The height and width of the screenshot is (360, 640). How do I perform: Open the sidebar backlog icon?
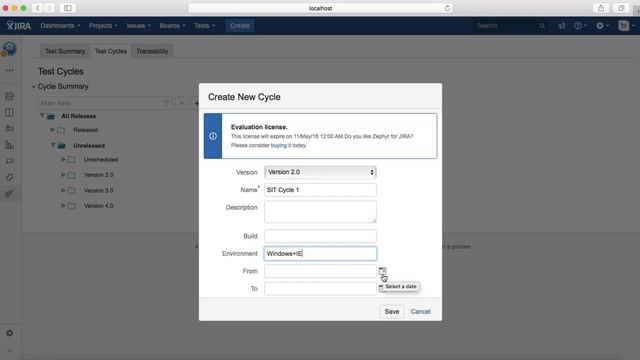click(9, 96)
